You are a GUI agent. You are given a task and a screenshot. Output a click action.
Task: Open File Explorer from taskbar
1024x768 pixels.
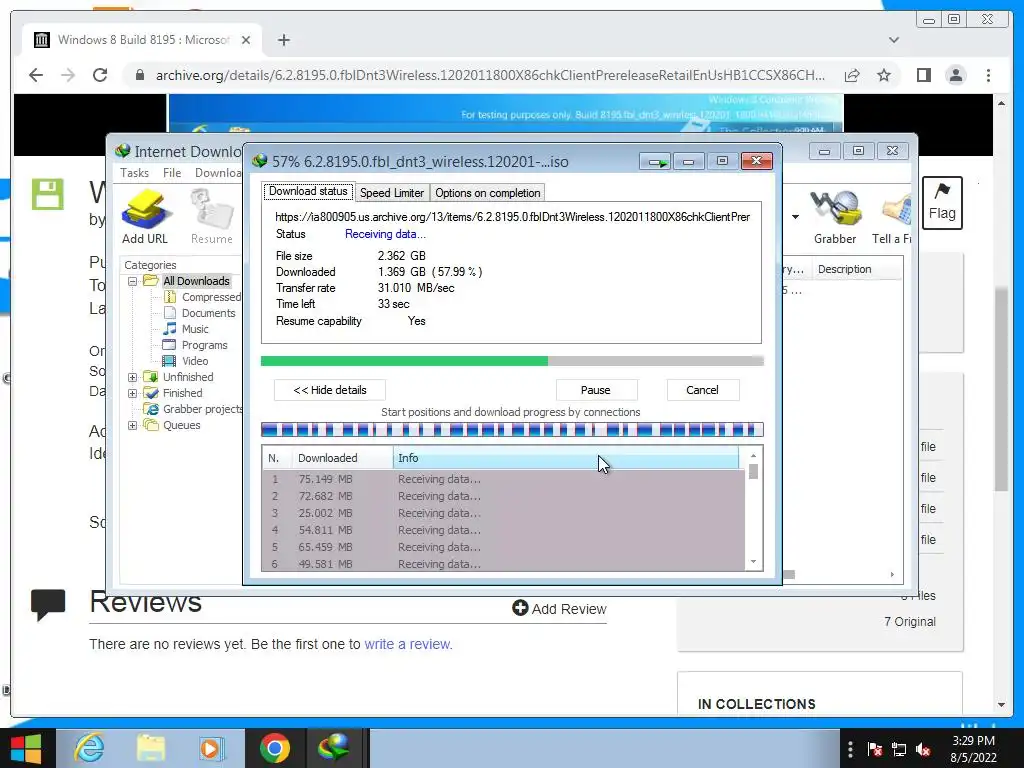pyautogui.click(x=151, y=748)
